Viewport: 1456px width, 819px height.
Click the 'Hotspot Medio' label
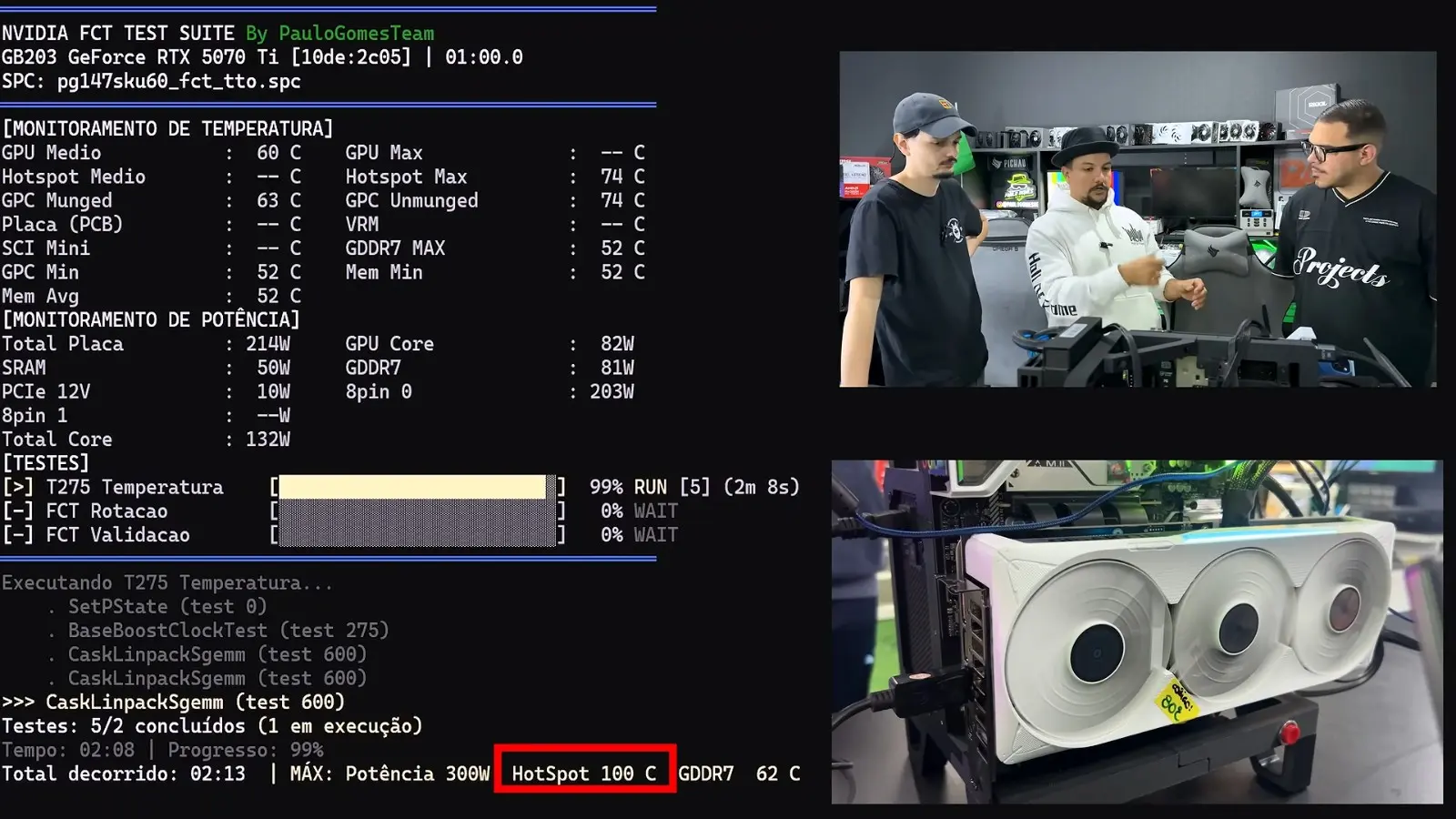pos(74,177)
